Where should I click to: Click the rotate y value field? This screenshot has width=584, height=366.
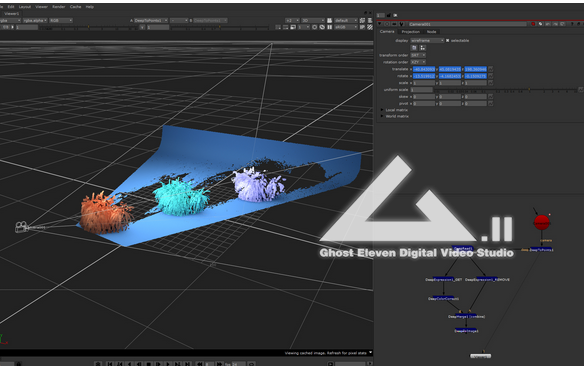click(x=450, y=76)
